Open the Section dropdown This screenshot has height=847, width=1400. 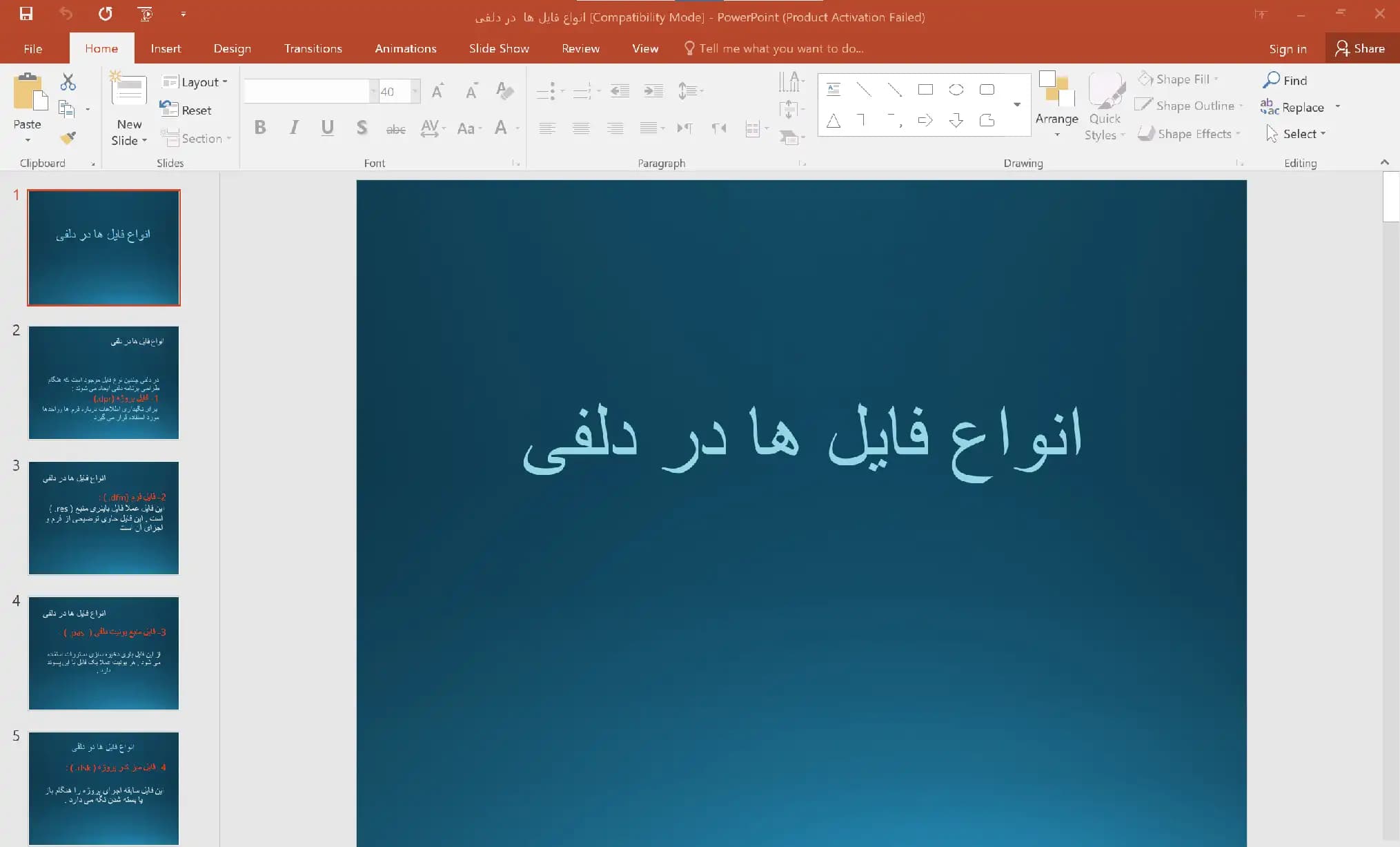pos(196,138)
